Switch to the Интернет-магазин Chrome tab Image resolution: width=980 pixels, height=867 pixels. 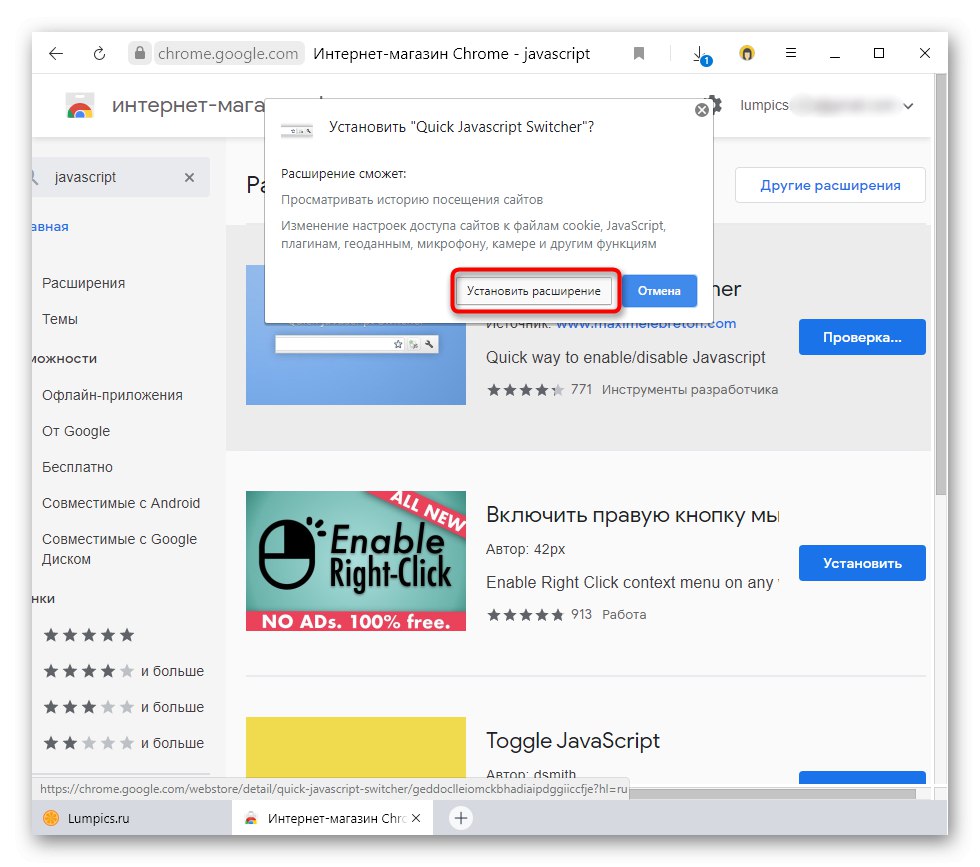[332, 818]
